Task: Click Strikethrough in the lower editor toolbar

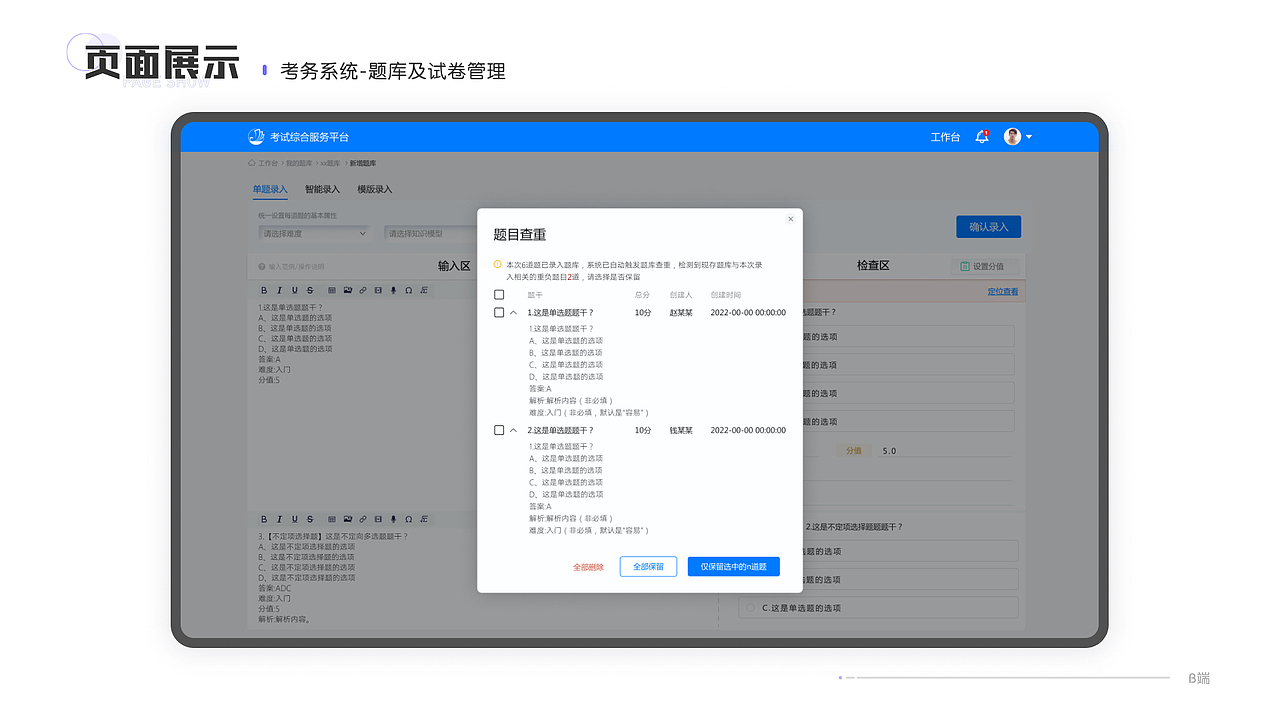Action: point(310,519)
